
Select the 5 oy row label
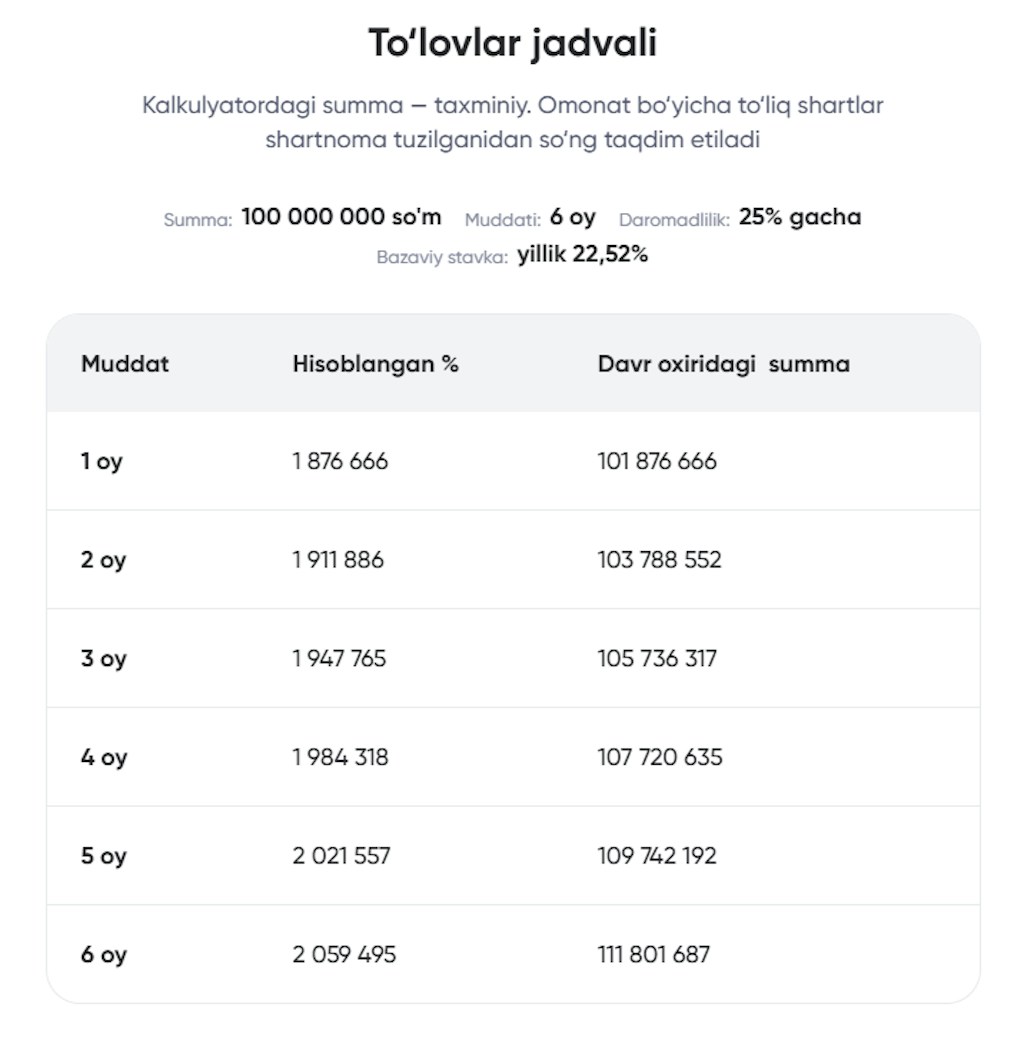pyautogui.click(x=103, y=857)
